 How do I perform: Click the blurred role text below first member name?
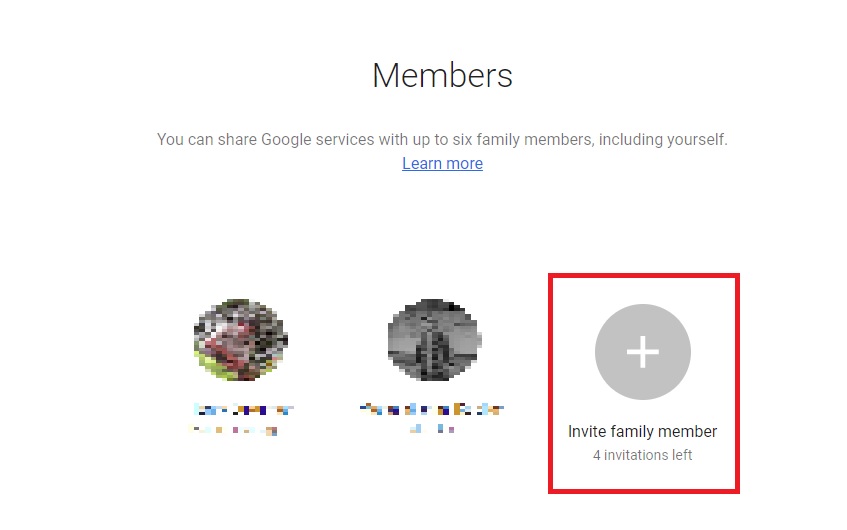click(x=233, y=430)
